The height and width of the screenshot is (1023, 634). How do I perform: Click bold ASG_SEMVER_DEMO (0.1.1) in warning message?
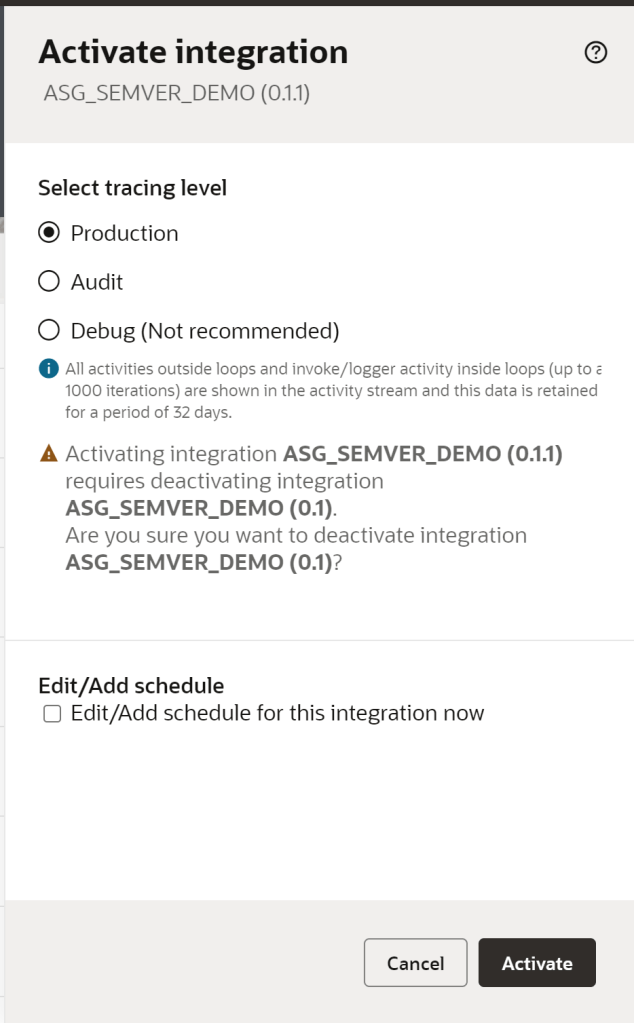423,454
